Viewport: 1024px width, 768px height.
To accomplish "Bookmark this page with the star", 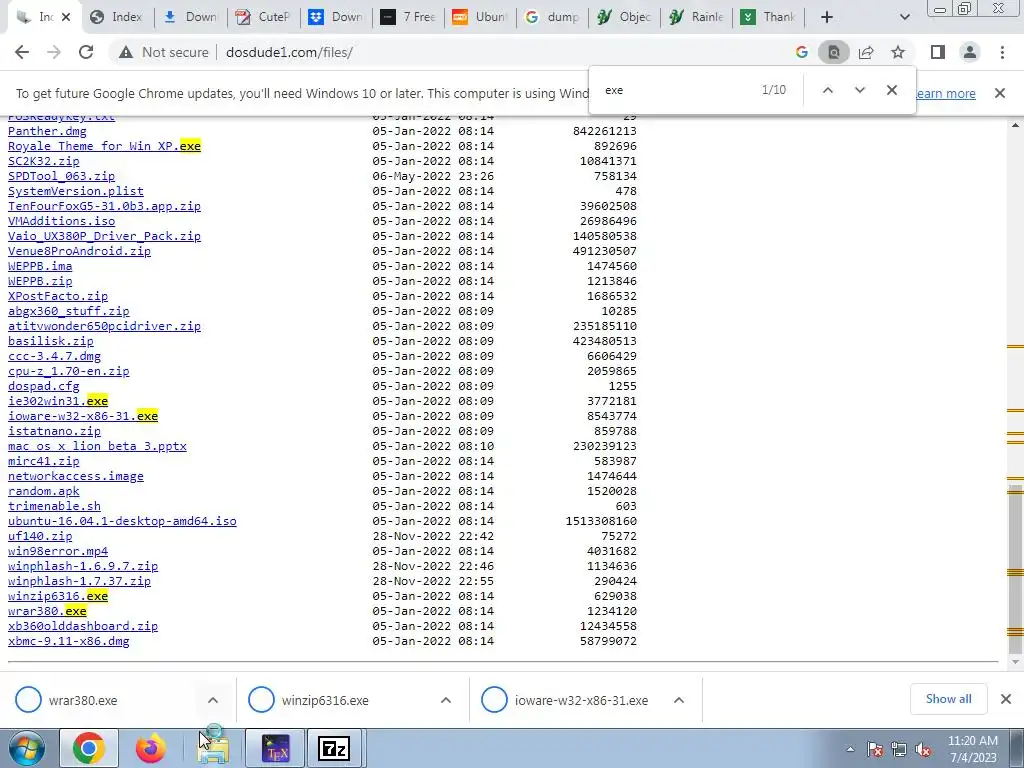I will pos(898,52).
